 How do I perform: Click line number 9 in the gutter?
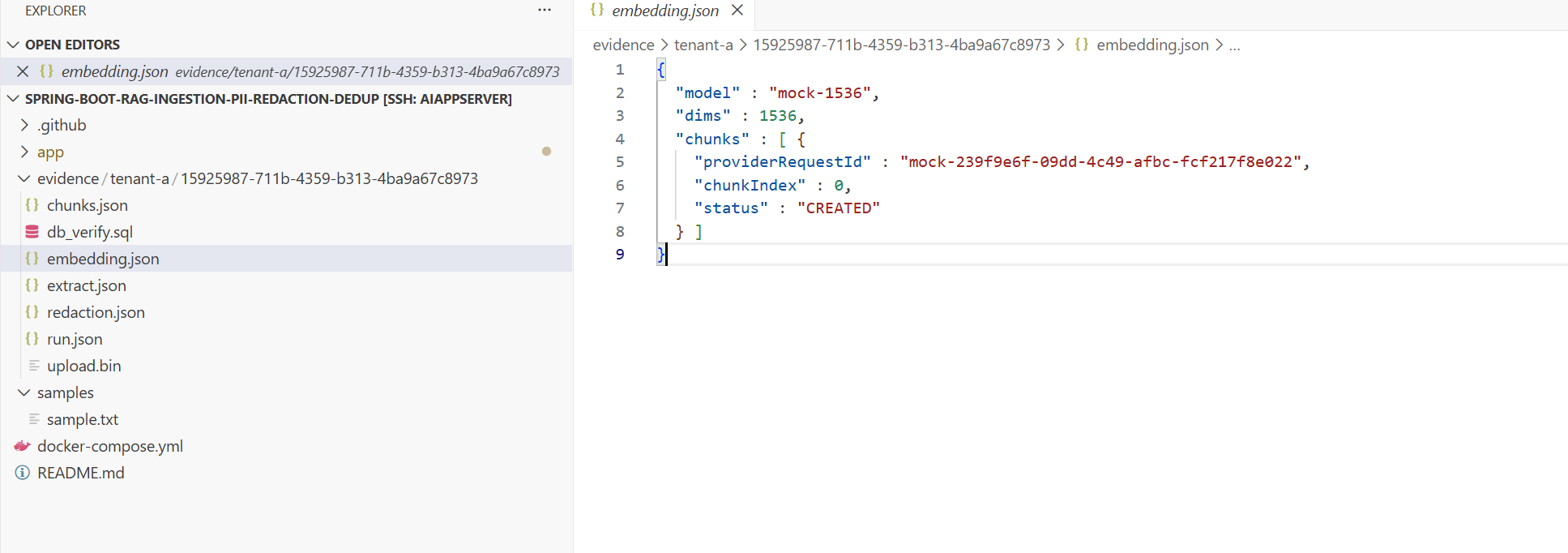[620, 255]
